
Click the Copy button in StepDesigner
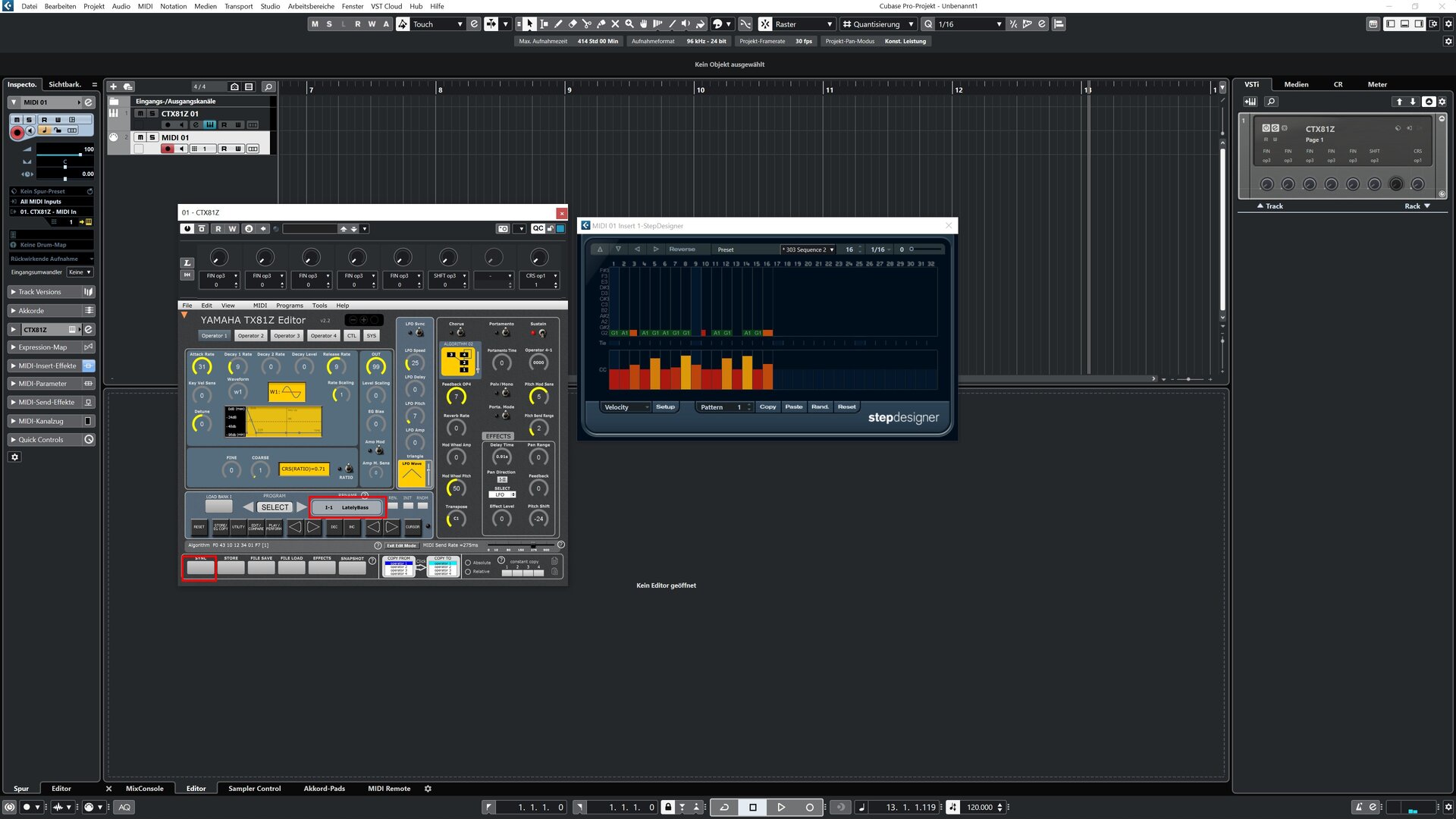[768, 407]
